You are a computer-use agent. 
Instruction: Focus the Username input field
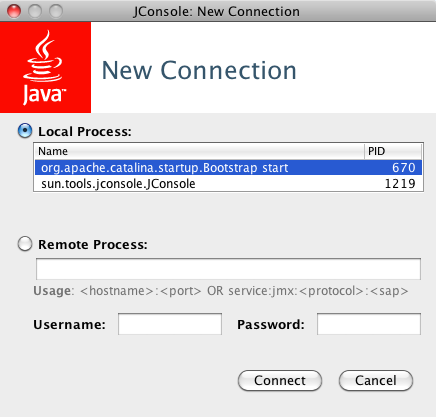pos(170,324)
